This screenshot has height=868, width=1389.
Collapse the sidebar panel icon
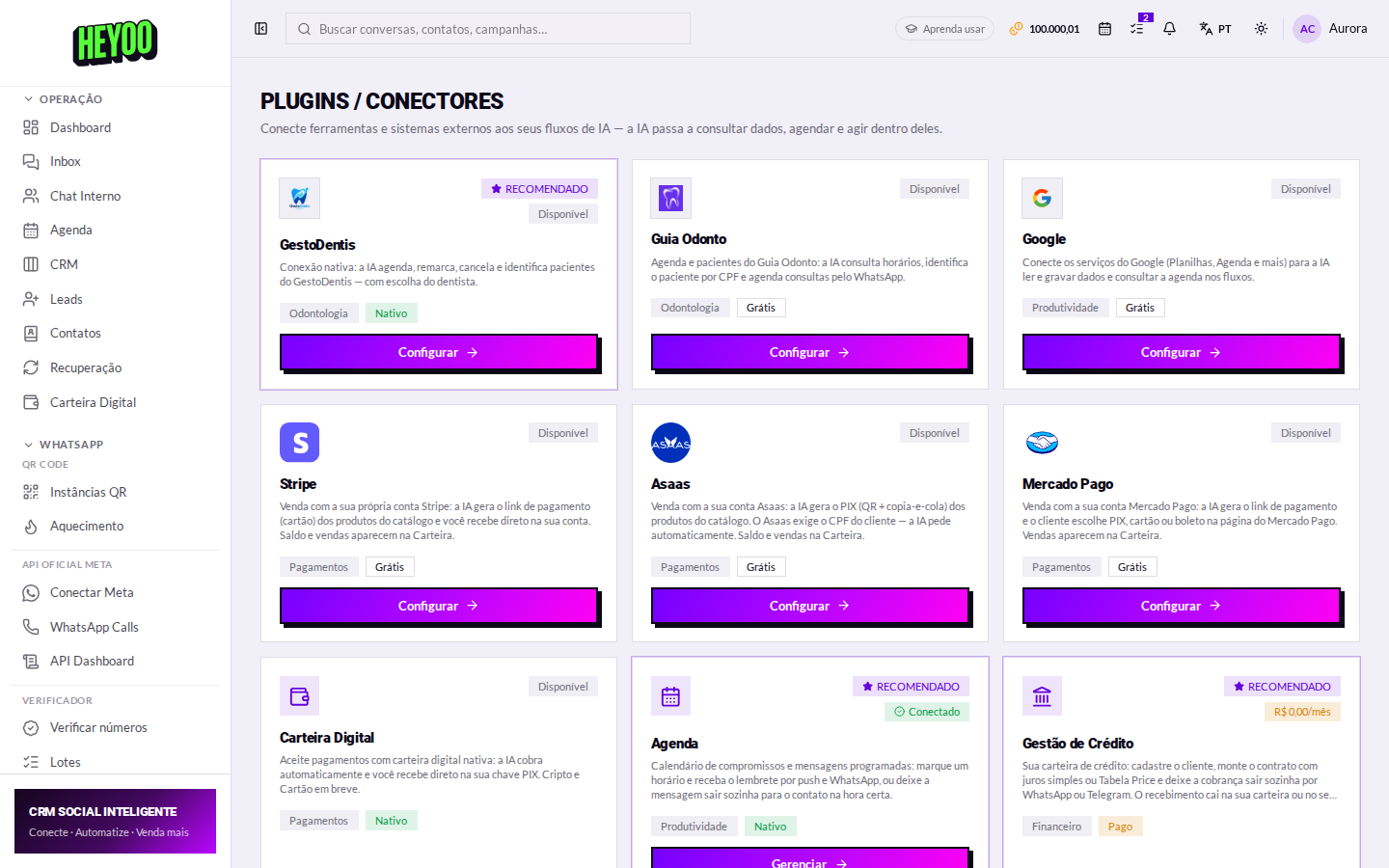pyautogui.click(x=260, y=29)
